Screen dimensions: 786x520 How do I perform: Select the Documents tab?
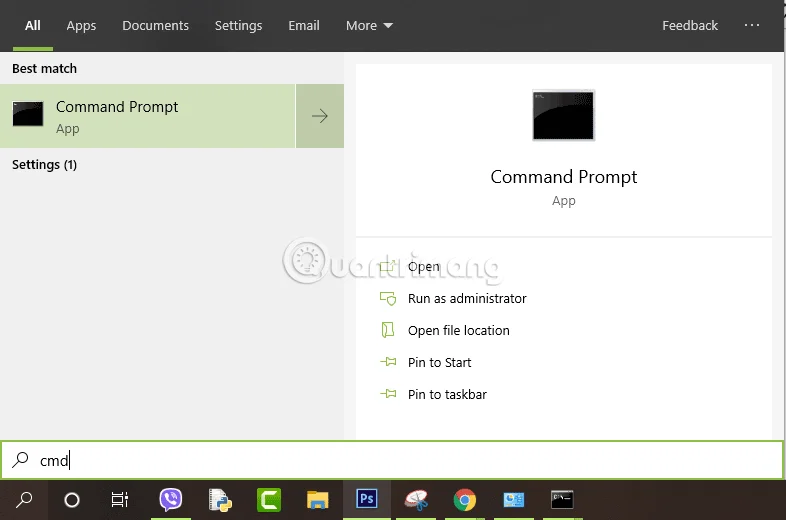(x=155, y=25)
